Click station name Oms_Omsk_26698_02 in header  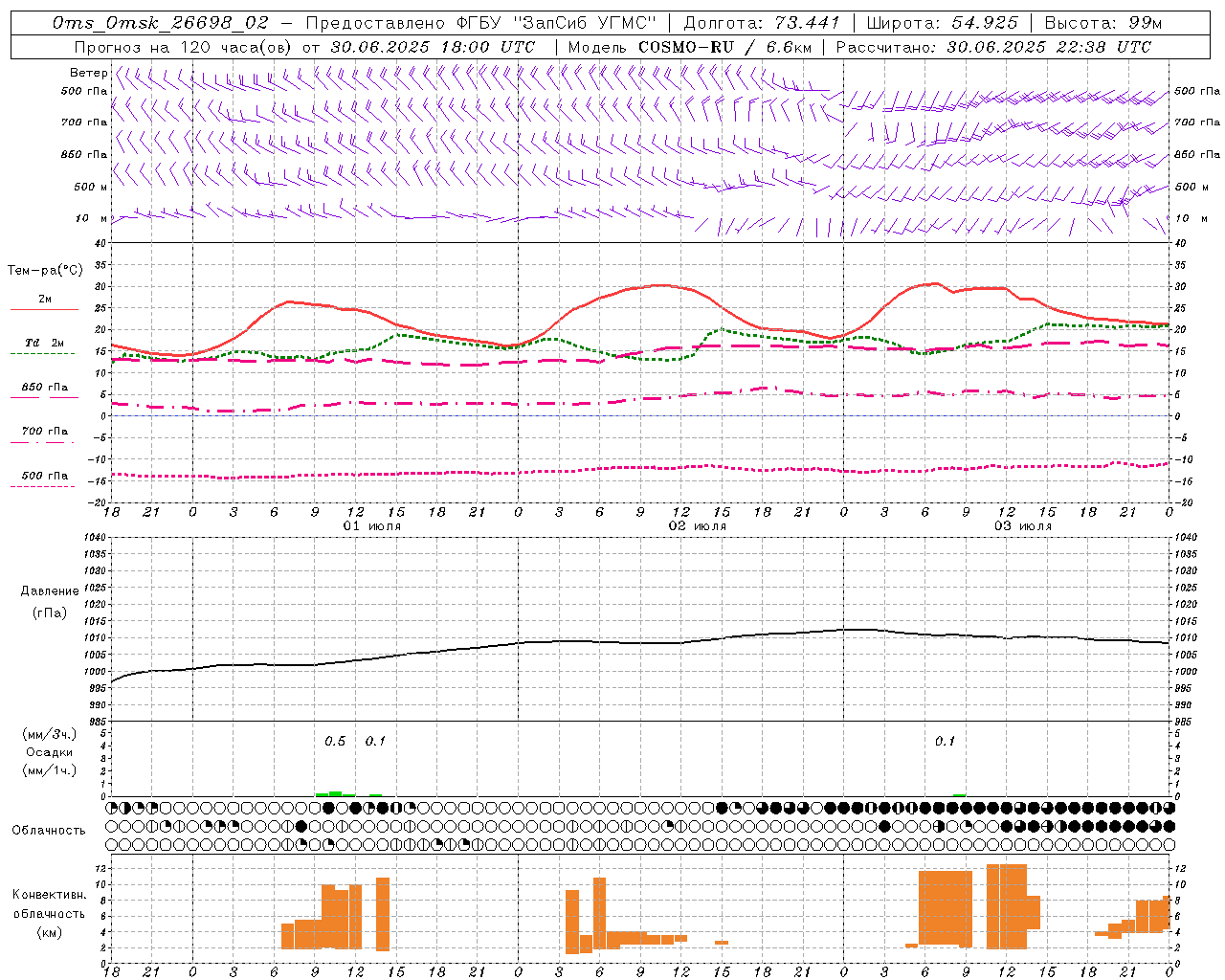click(161, 23)
